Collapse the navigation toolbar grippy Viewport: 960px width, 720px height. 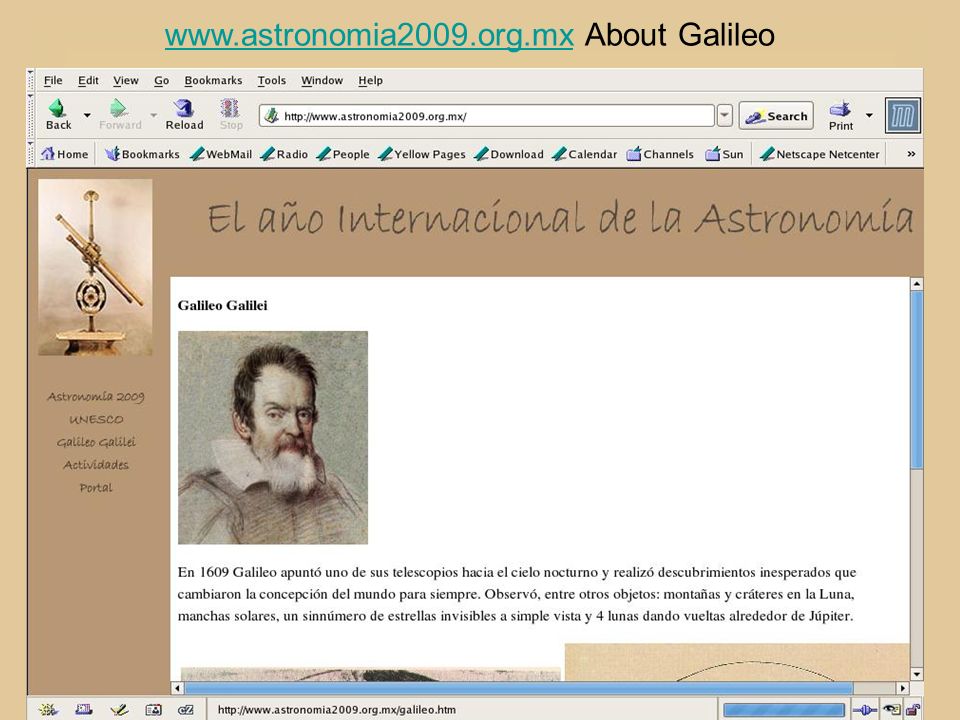tap(31, 115)
